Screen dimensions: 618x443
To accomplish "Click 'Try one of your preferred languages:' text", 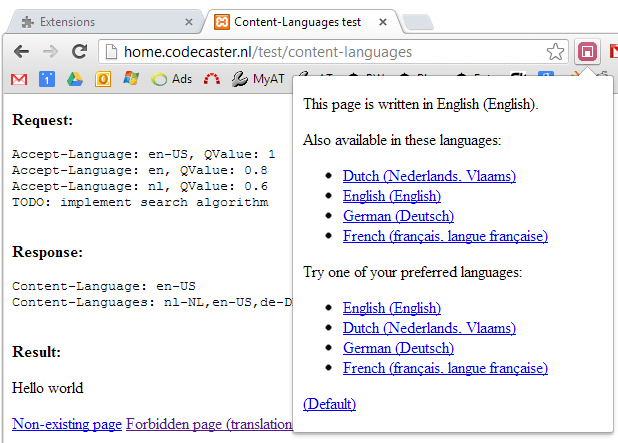I will click(x=413, y=272).
